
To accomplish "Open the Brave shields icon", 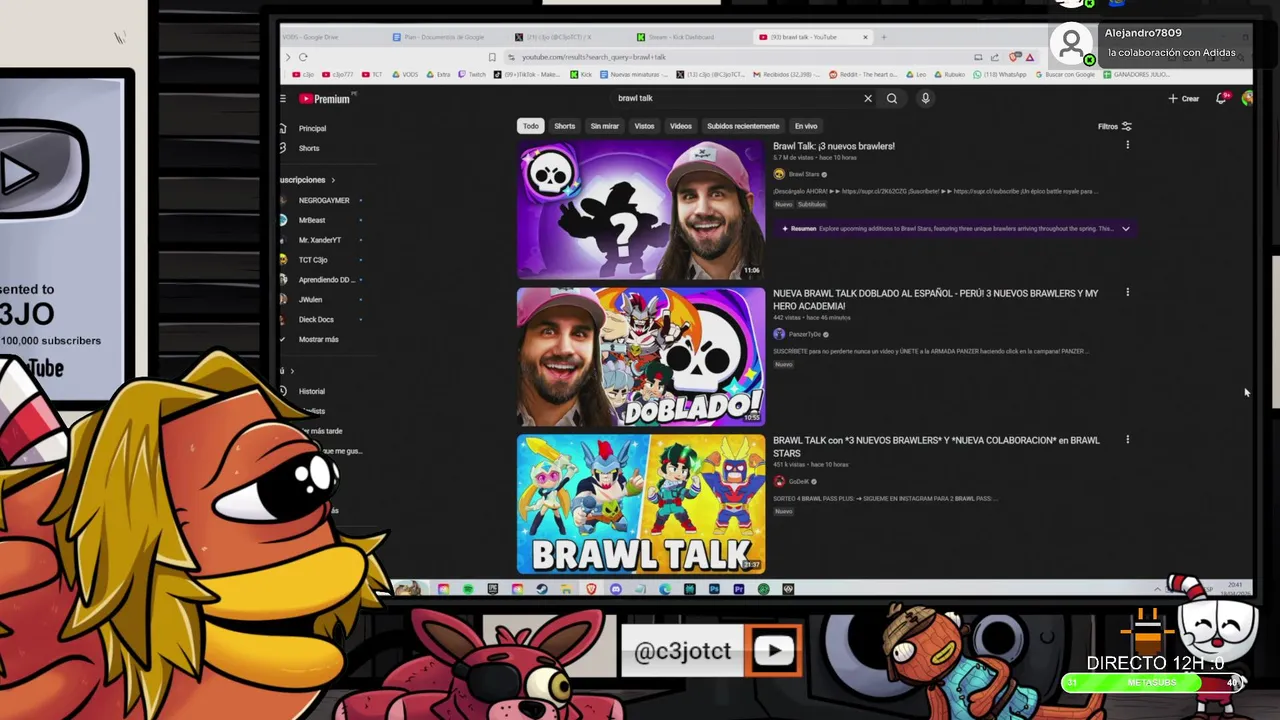I will (x=1015, y=57).
